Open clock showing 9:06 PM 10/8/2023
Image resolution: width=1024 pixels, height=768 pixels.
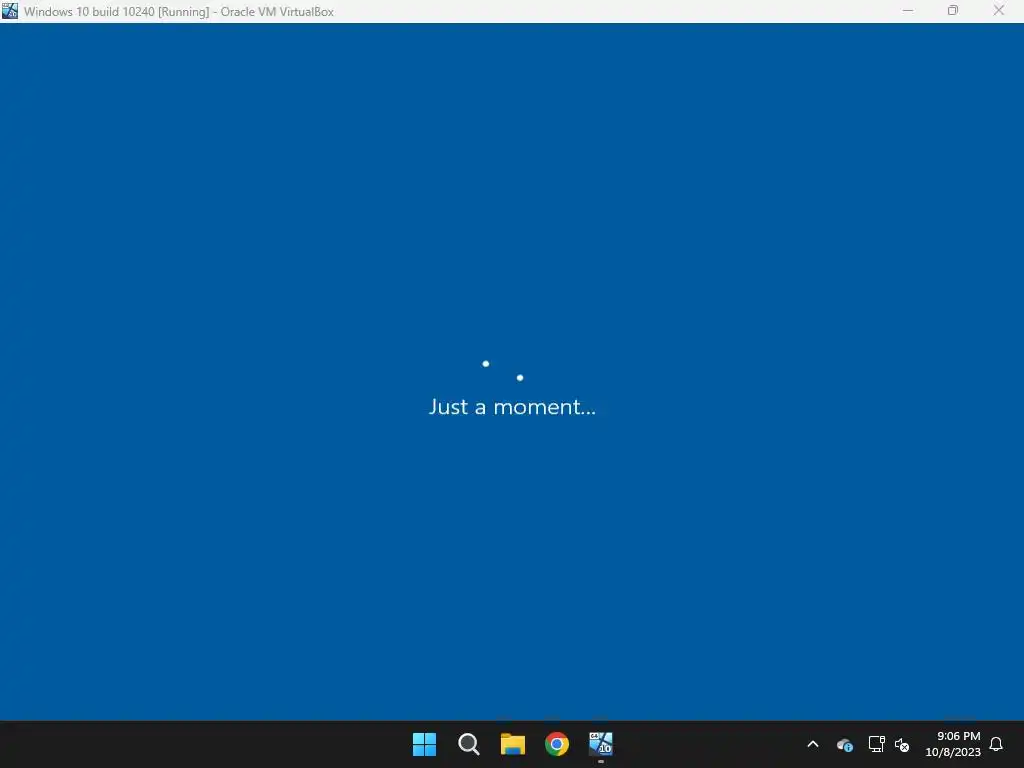click(953, 744)
